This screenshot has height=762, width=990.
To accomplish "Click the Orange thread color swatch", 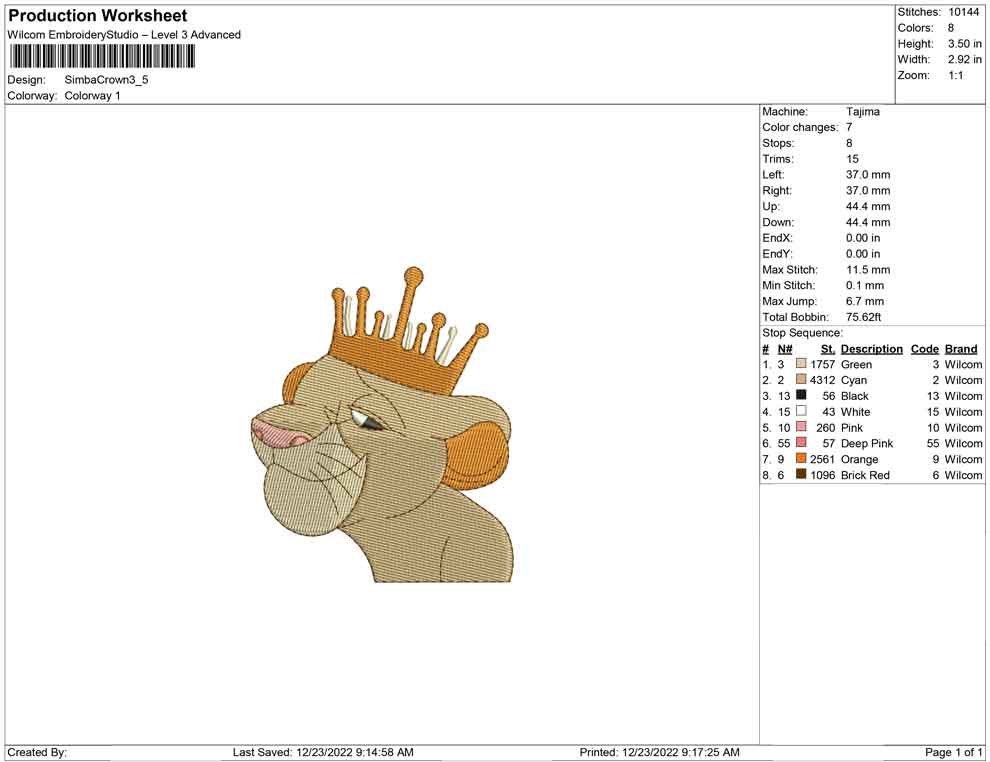I will click(800, 459).
